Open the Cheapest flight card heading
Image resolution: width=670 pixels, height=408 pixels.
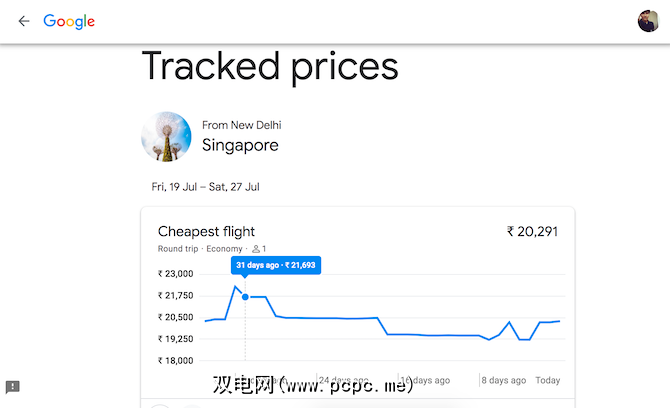coord(206,232)
